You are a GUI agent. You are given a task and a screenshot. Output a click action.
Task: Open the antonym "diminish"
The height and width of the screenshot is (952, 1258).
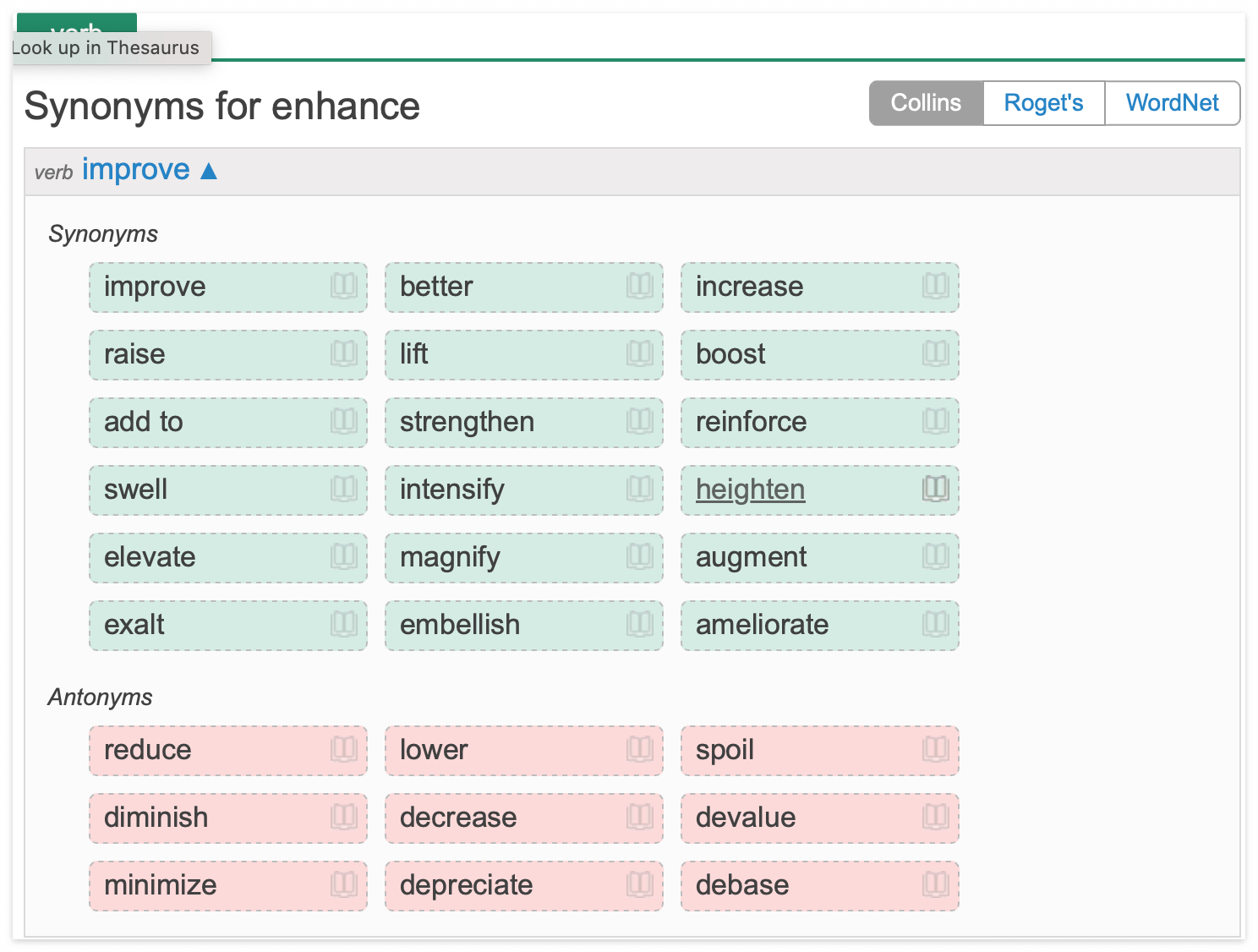pos(156,818)
